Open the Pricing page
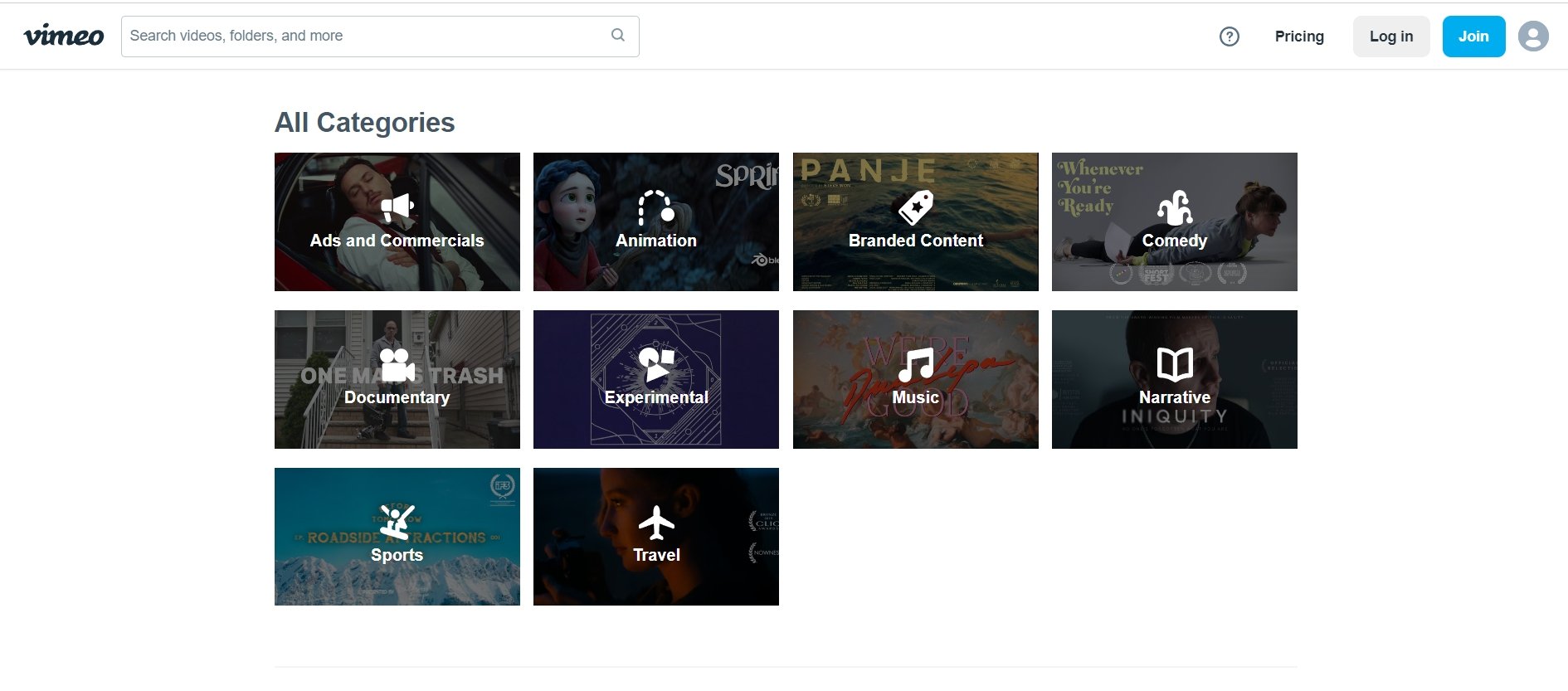This screenshot has height=691, width=1568. click(x=1298, y=36)
